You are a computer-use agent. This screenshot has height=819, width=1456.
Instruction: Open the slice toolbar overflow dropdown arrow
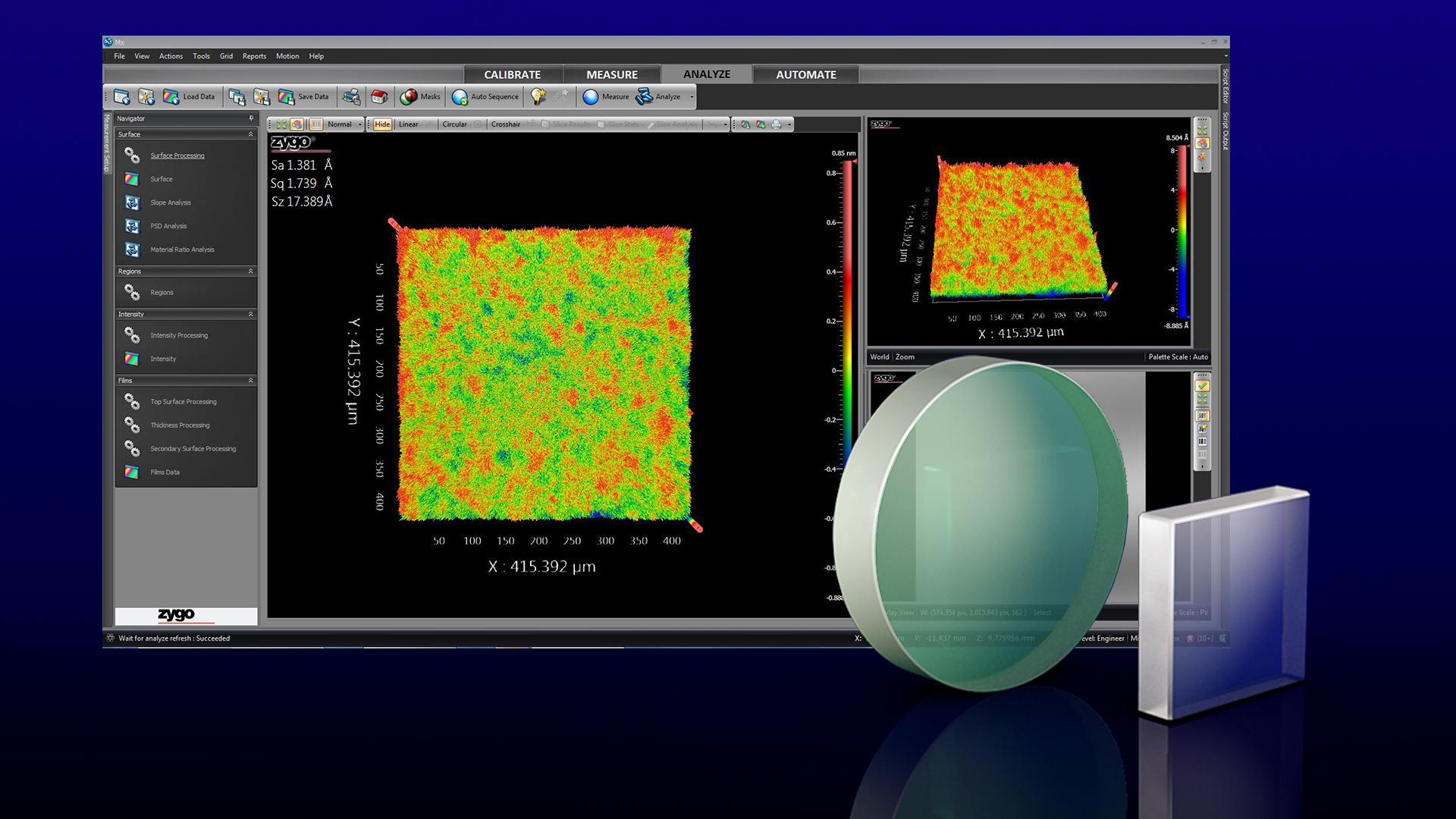[725, 124]
